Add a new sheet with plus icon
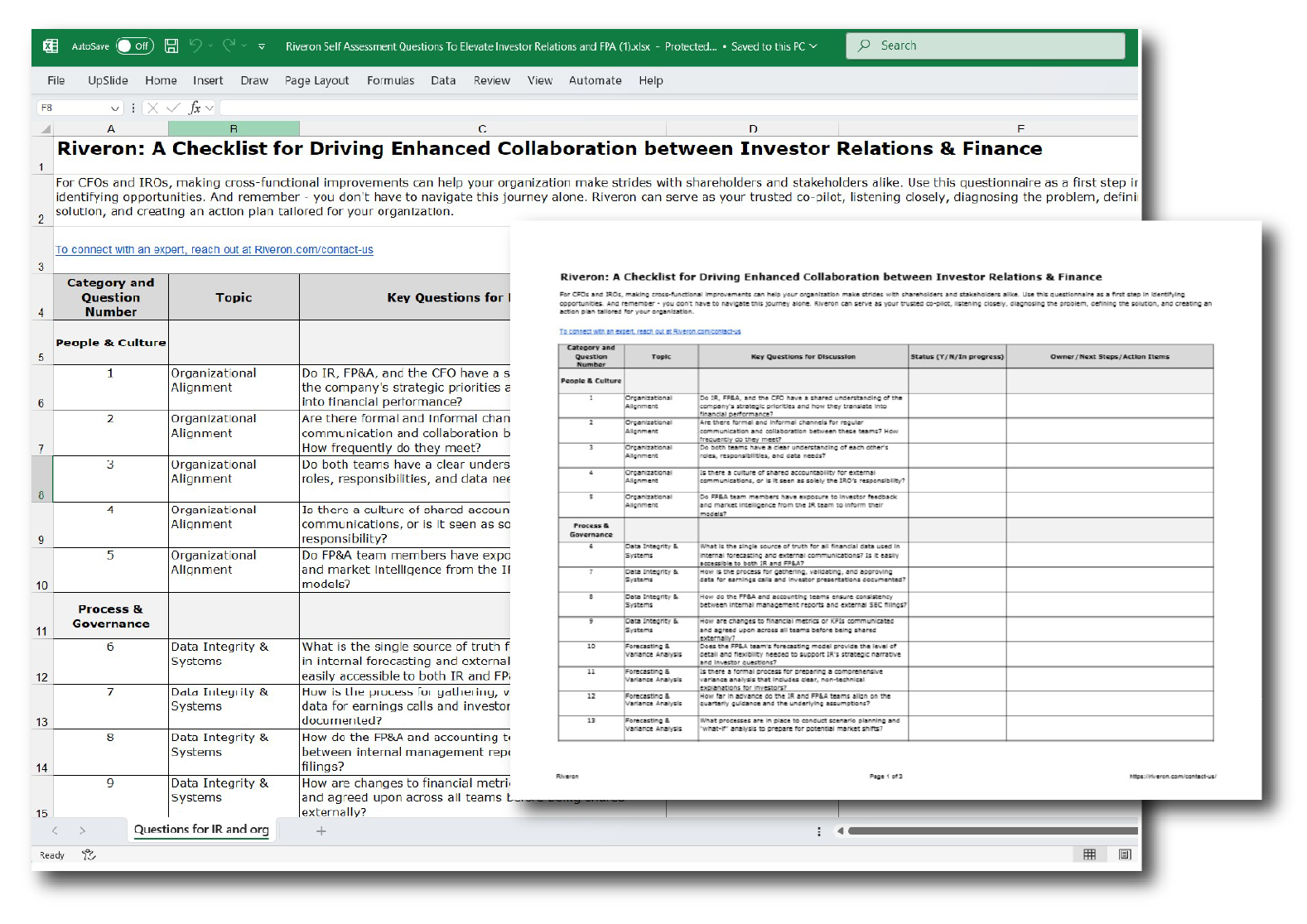Image resolution: width=1307 pixels, height=924 pixels. click(321, 830)
